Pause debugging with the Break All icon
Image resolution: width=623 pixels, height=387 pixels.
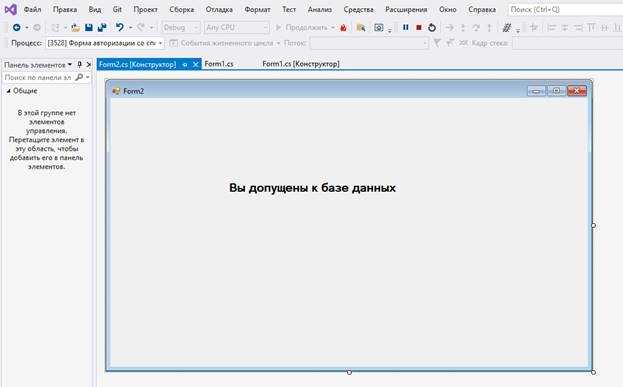(x=405, y=27)
